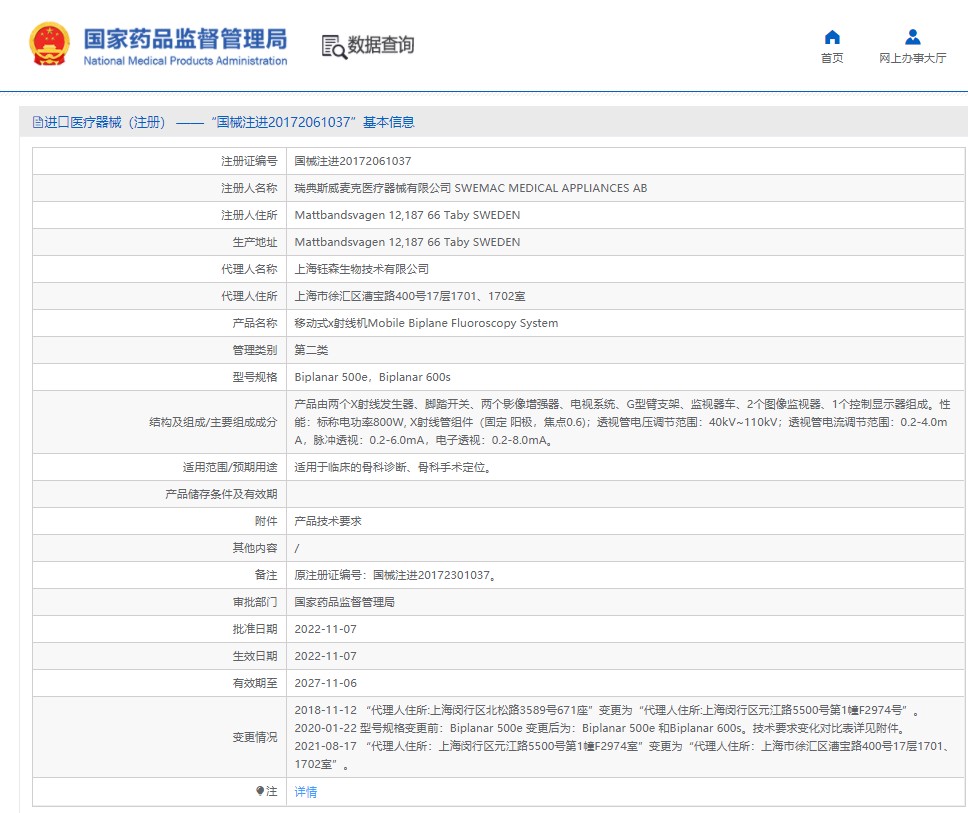Screen dimensions: 968x813
Task: Click the 数据查询 heading text
Action: (x=381, y=44)
